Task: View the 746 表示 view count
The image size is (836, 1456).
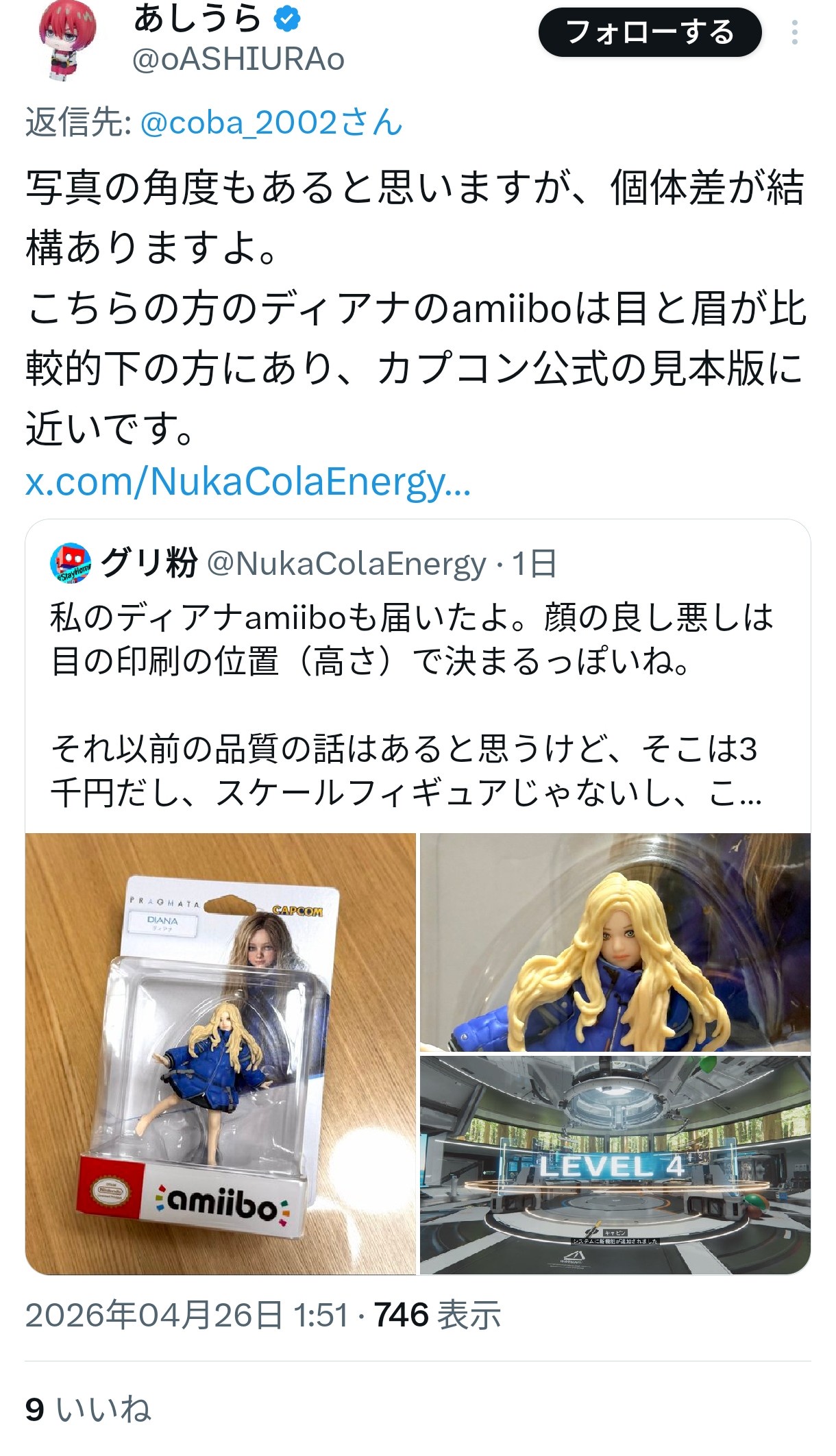Action: (437, 1316)
